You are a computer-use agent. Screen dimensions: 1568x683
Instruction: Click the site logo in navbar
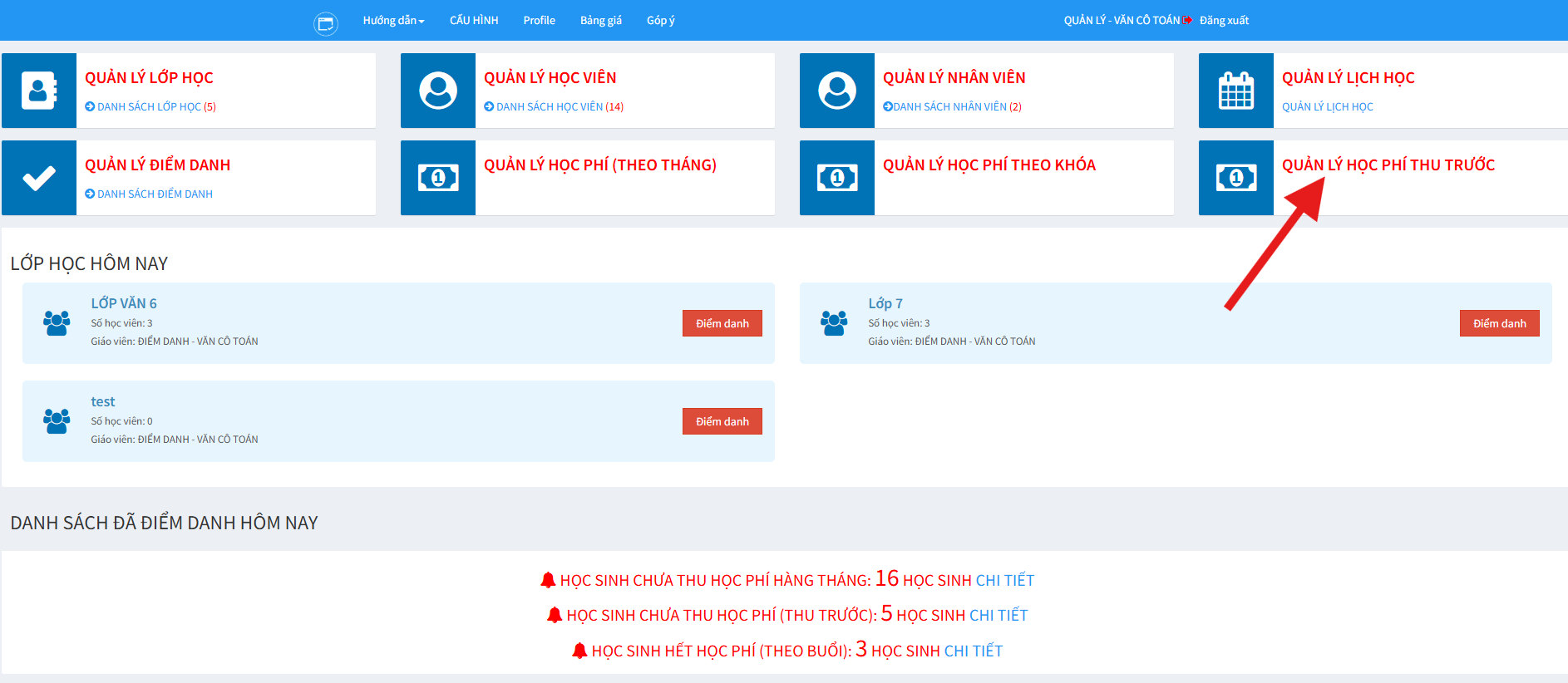[x=326, y=23]
